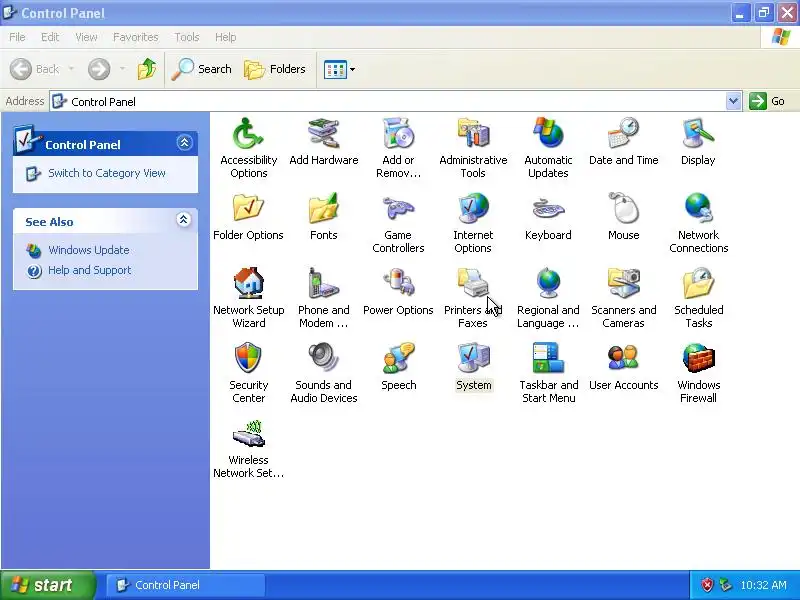Open Scheduled Tasks folder

tap(698, 298)
